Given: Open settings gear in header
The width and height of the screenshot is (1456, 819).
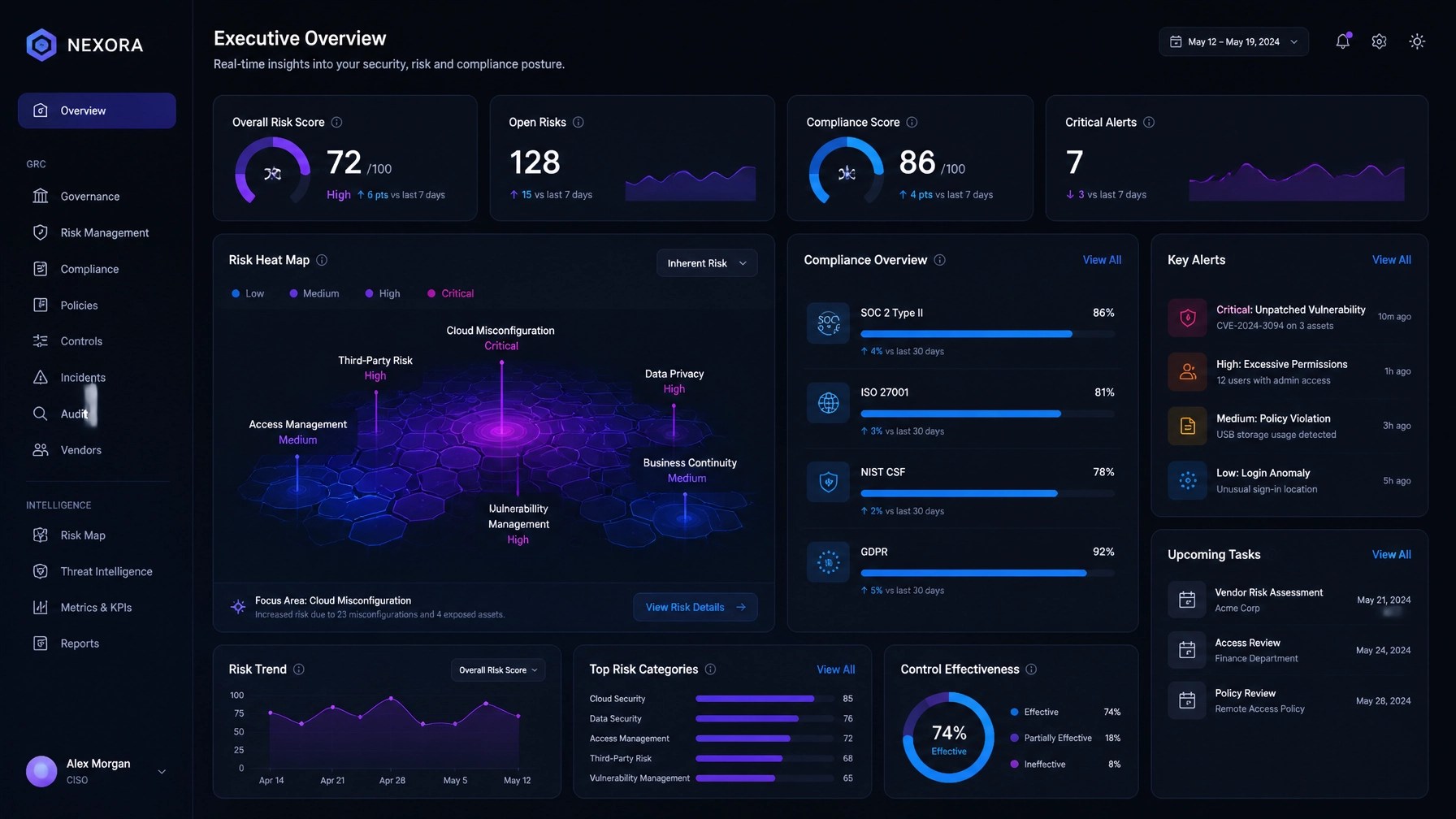Looking at the screenshot, I should pos(1379,41).
